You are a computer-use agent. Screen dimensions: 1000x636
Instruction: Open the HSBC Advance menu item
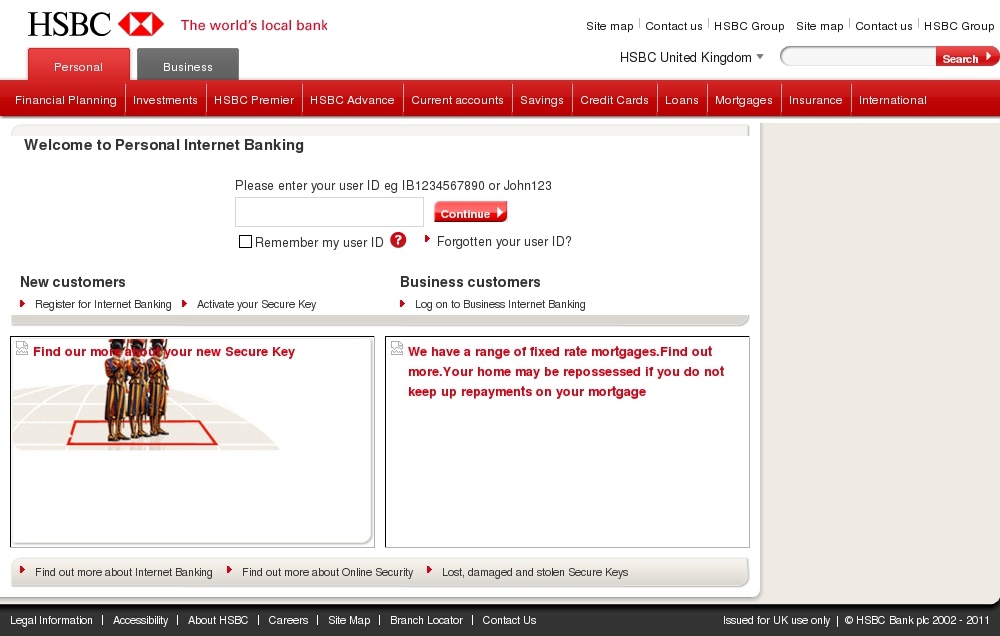[352, 100]
